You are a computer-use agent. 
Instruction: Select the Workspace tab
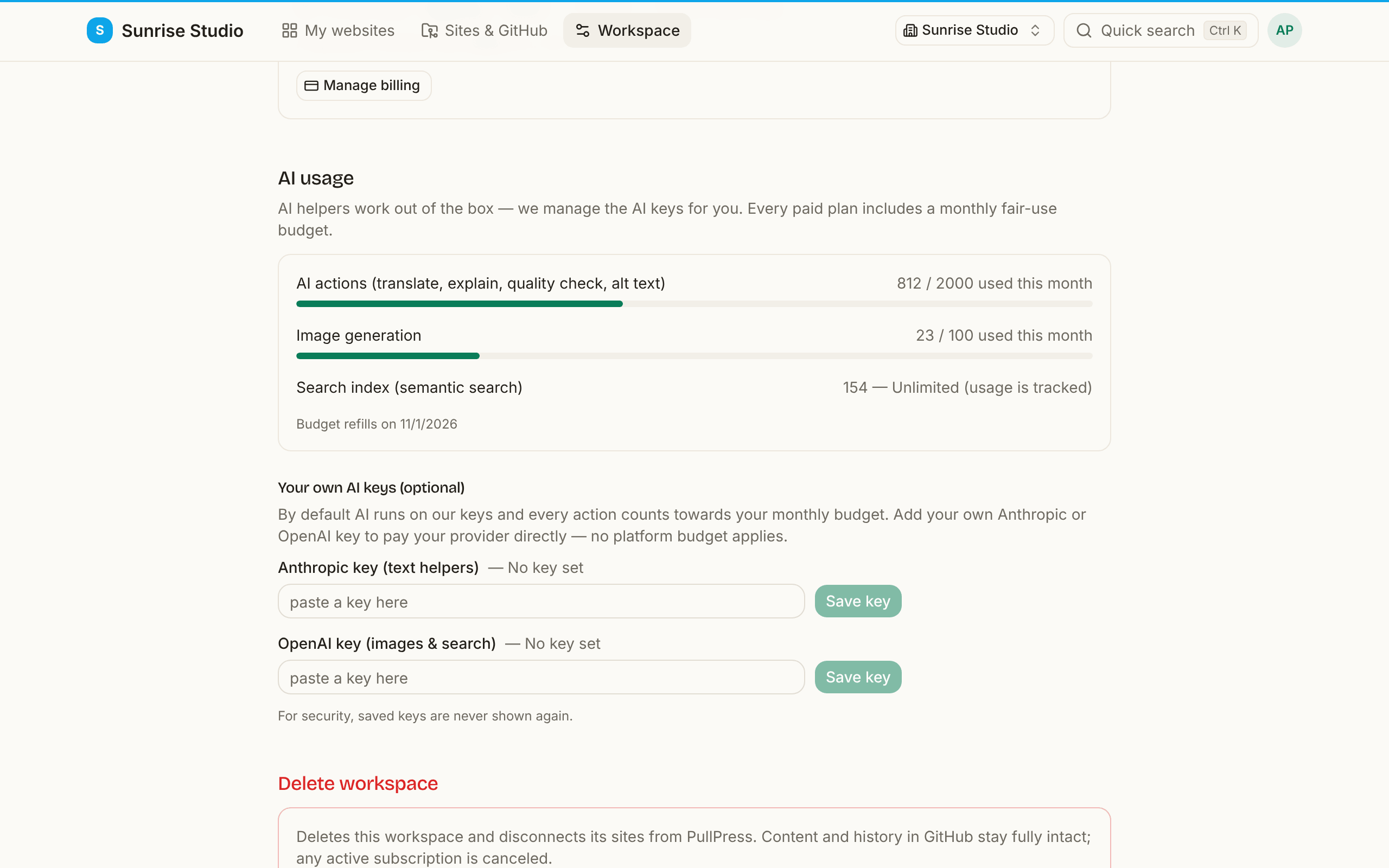(x=627, y=30)
